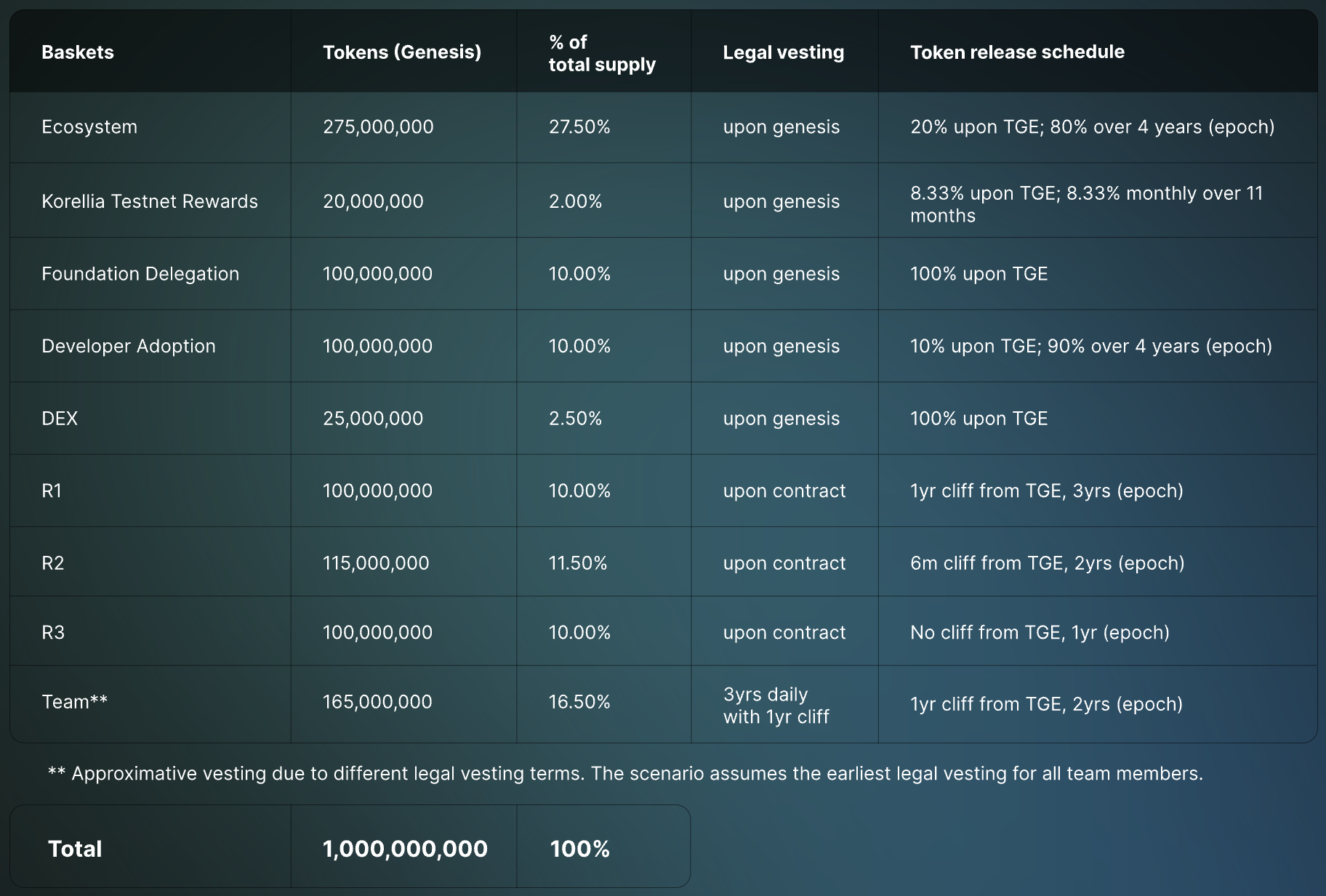Select the R1 basket cell

click(52, 491)
